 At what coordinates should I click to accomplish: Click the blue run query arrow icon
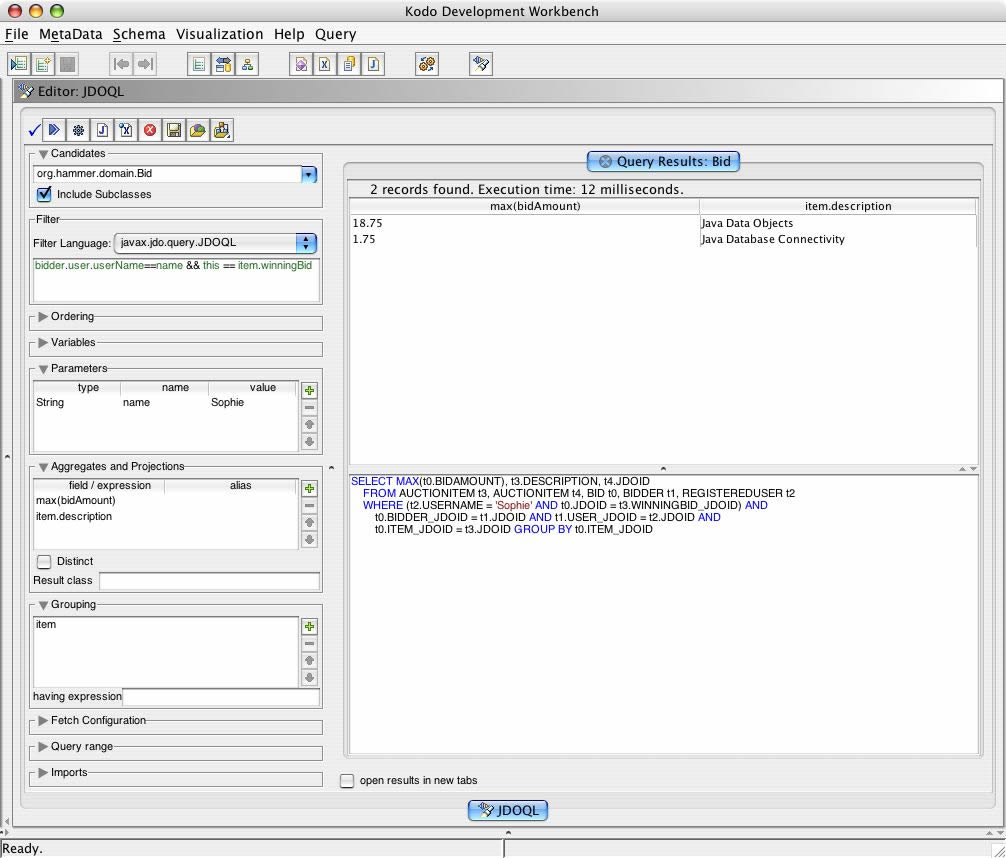[55, 130]
